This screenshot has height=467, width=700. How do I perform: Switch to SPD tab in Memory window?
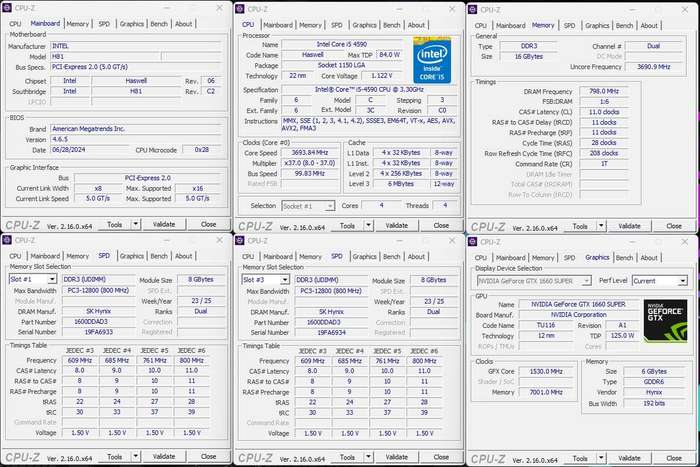tap(569, 25)
